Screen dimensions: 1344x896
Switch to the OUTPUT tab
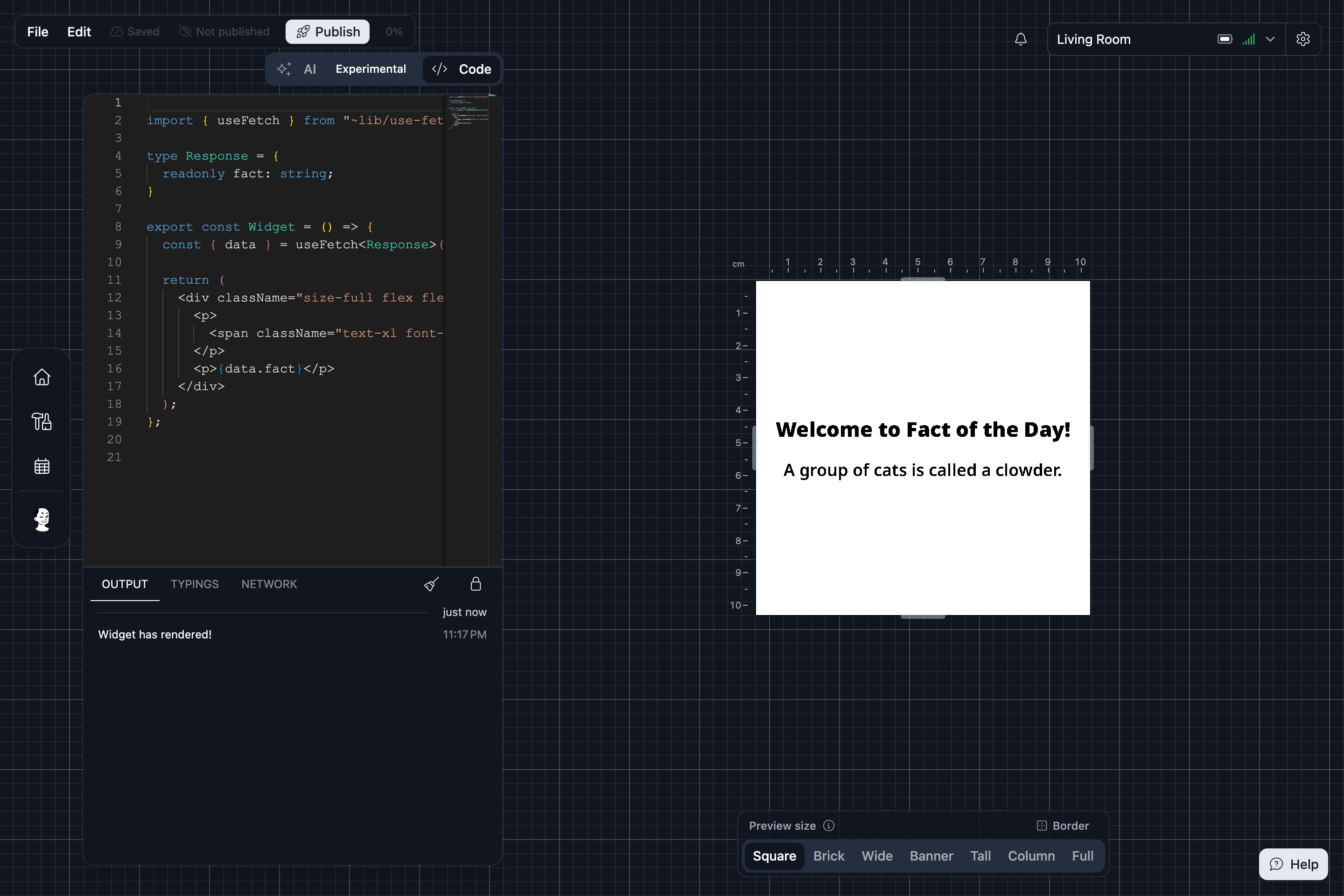click(125, 584)
